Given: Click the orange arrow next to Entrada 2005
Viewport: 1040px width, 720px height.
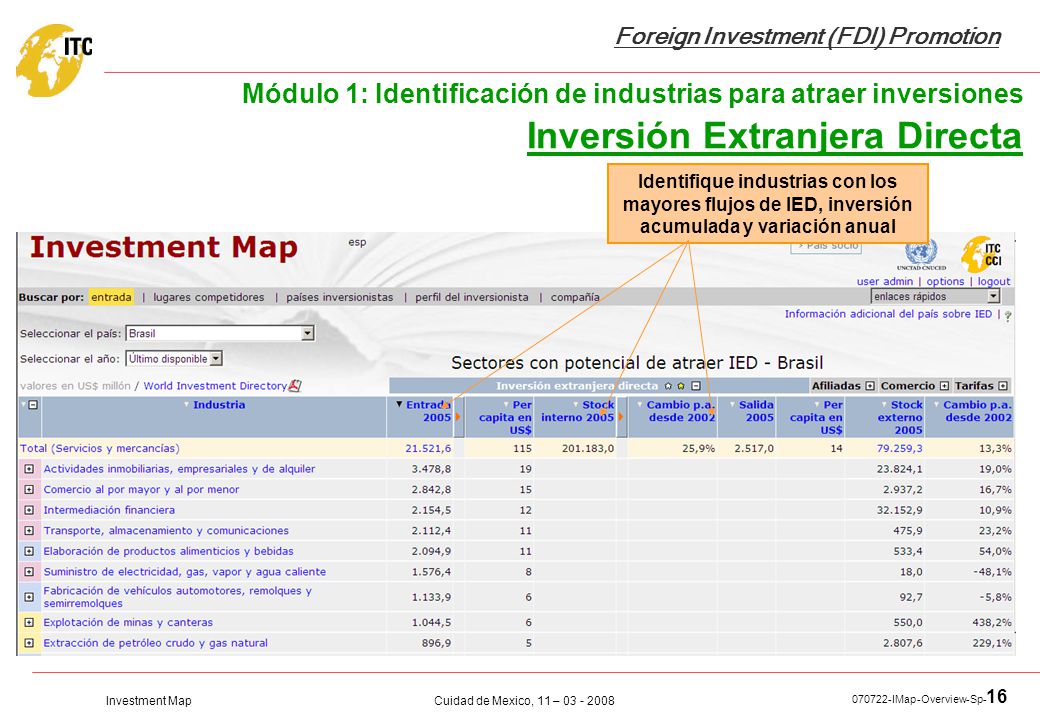Looking at the screenshot, I should (x=458, y=417).
